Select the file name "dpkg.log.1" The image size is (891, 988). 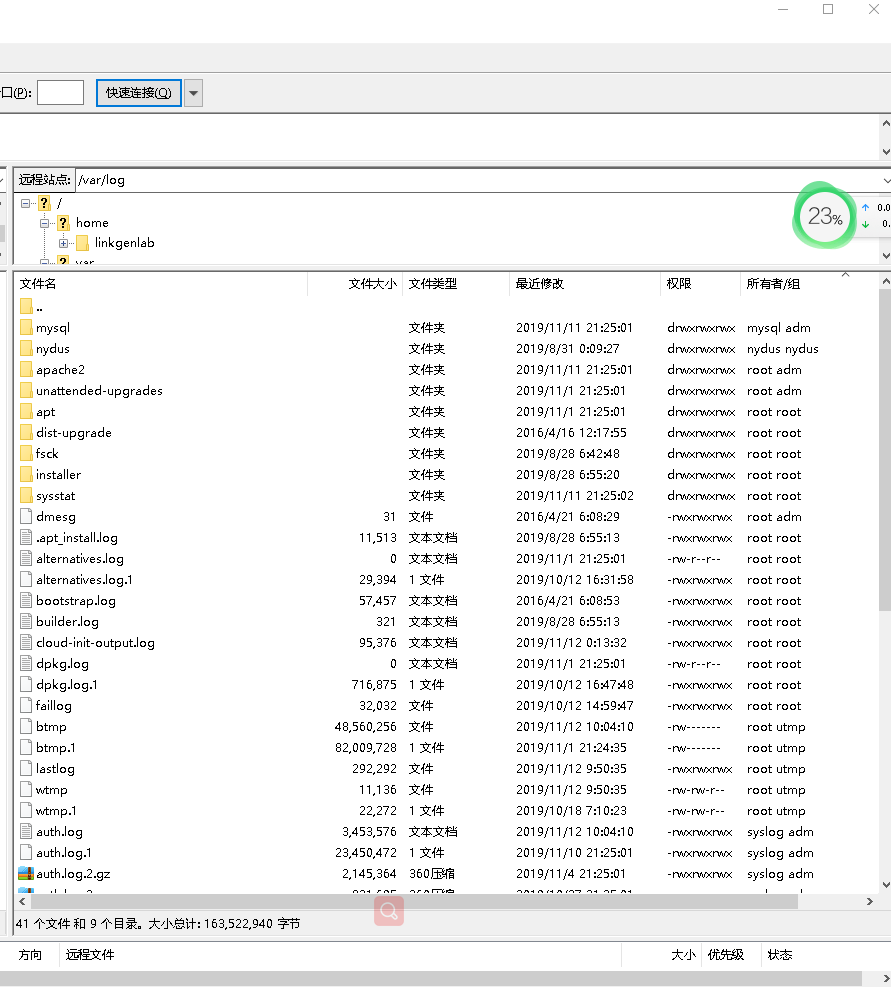[x=67, y=685]
